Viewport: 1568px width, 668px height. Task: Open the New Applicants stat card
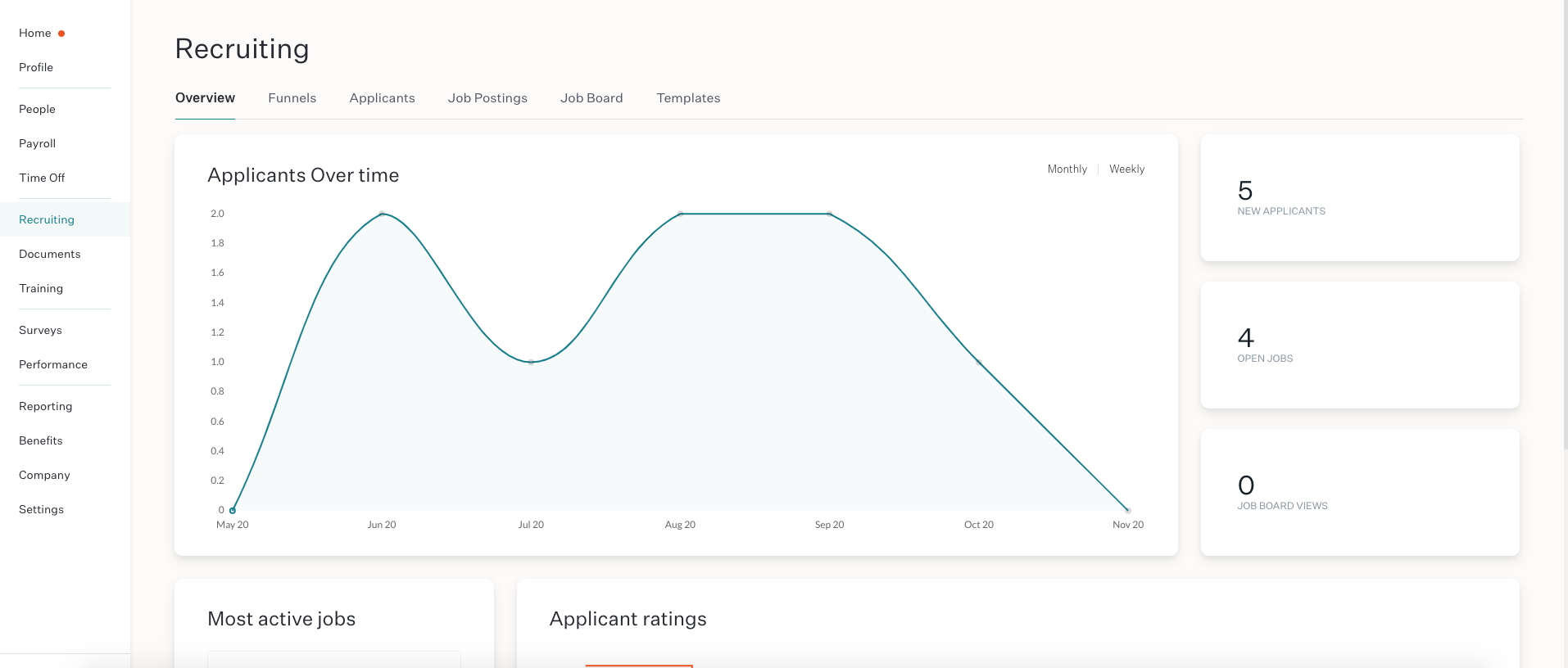(1359, 198)
